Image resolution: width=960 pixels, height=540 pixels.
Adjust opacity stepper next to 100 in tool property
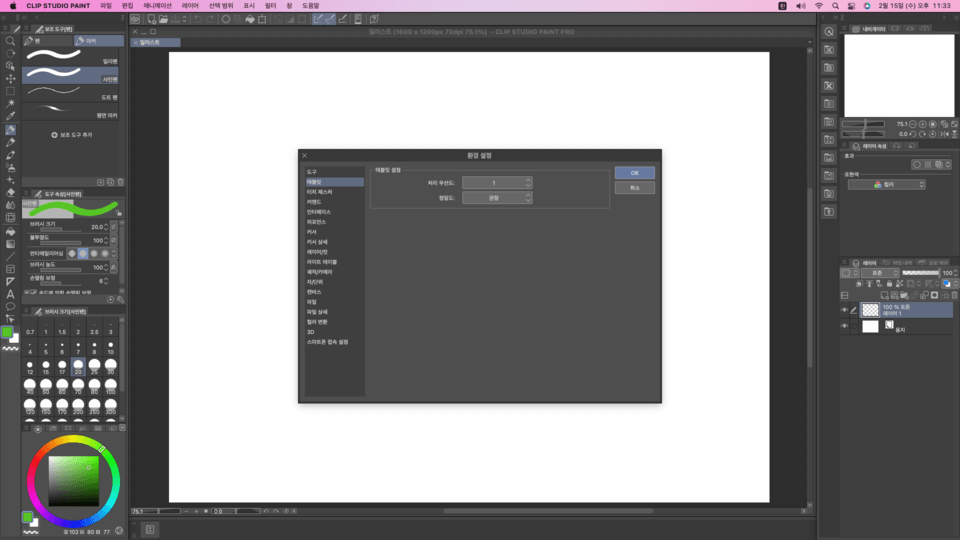107,240
